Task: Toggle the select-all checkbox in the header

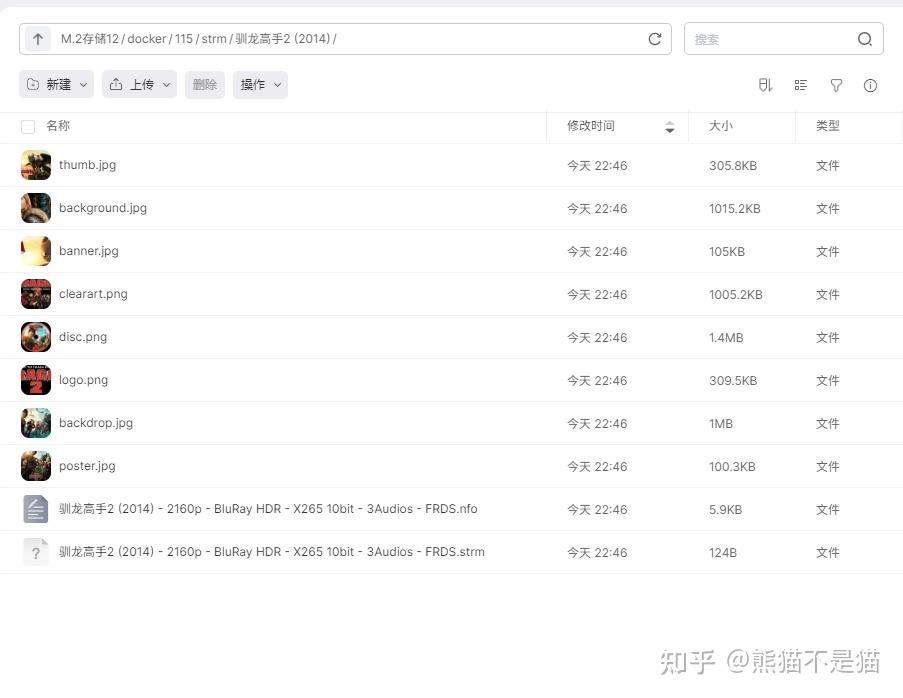Action: pos(28,126)
